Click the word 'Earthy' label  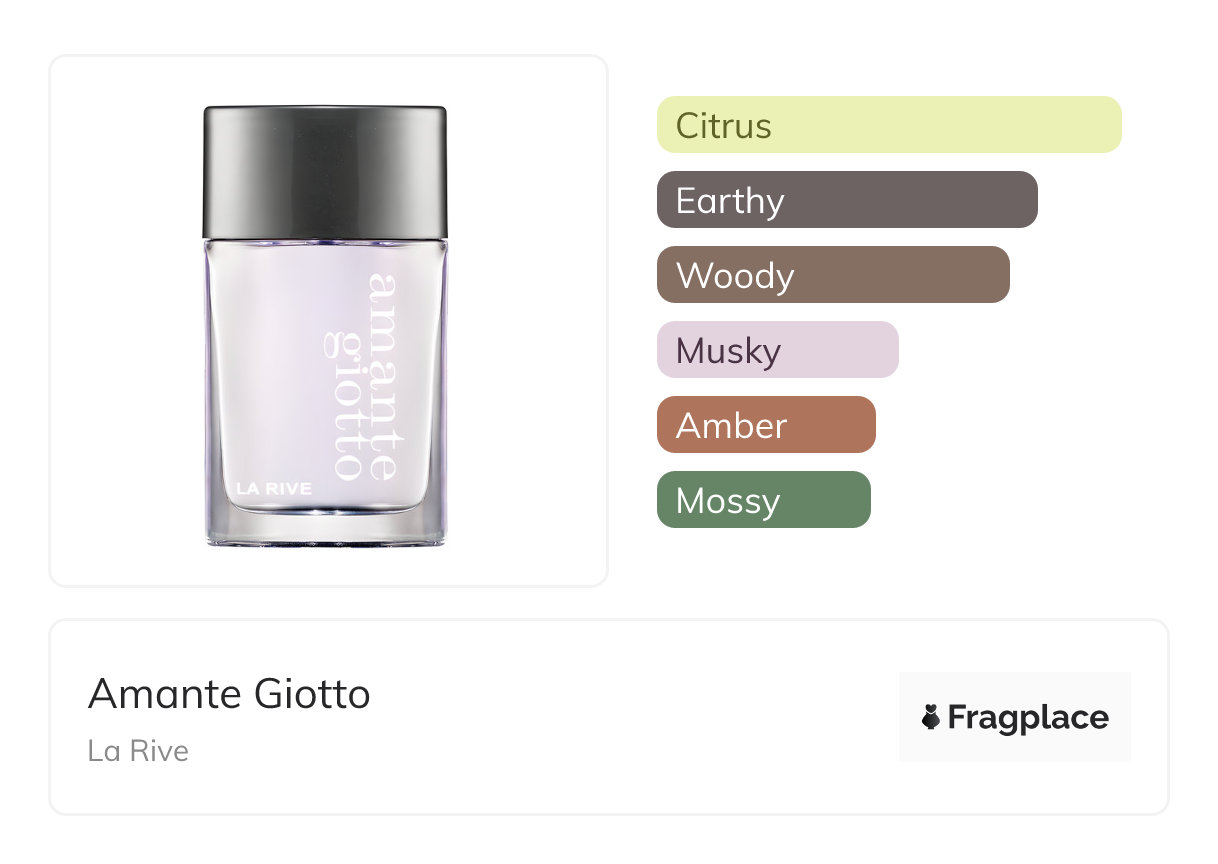coord(729,201)
